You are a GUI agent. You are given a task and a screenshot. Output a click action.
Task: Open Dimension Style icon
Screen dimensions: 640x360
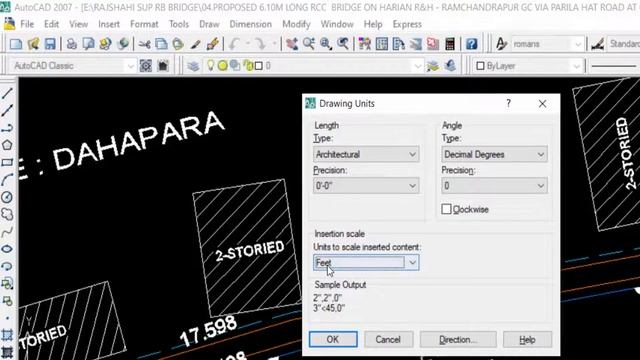[598, 44]
